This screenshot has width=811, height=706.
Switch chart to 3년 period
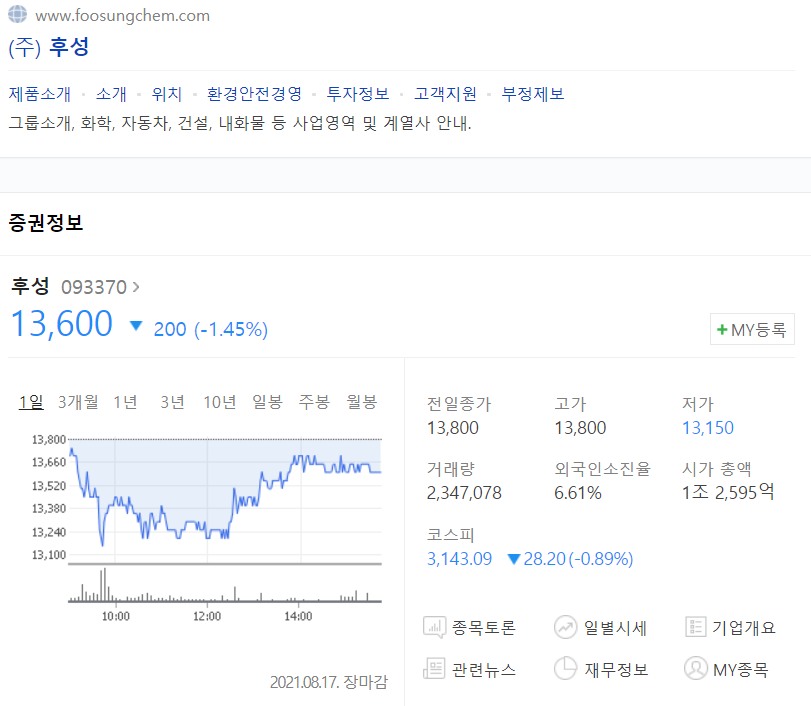172,401
